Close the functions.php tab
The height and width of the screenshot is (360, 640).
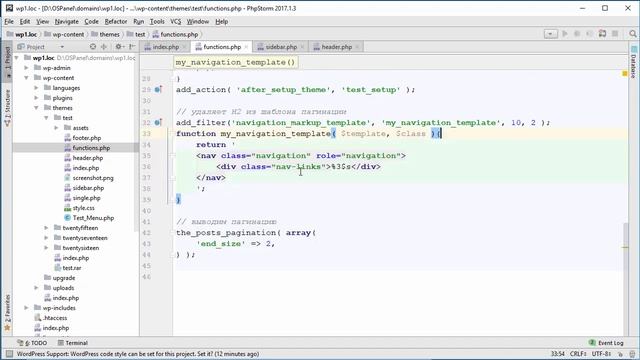[246, 47]
